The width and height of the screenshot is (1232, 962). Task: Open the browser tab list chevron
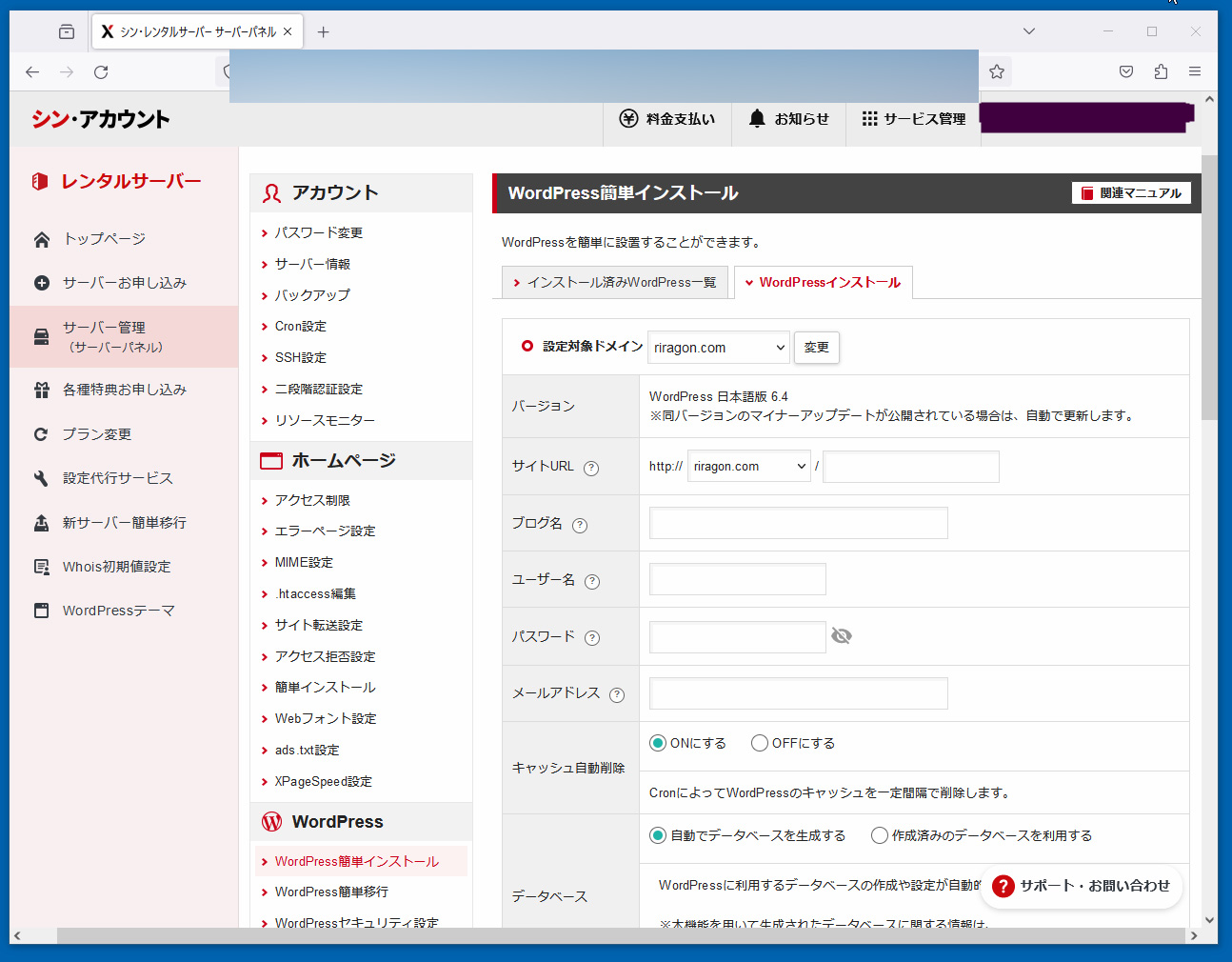tap(1029, 31)
